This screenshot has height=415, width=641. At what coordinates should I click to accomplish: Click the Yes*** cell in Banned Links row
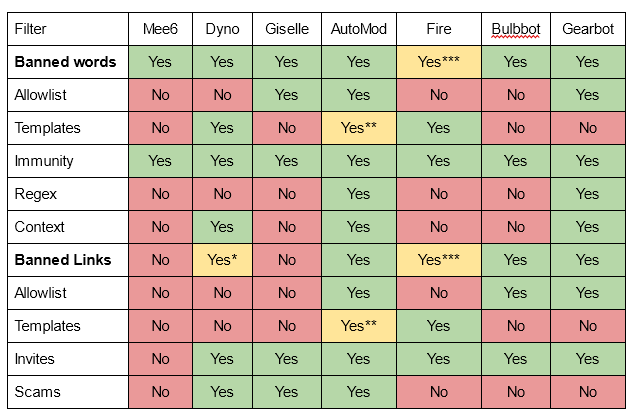(x=438, y=260)
